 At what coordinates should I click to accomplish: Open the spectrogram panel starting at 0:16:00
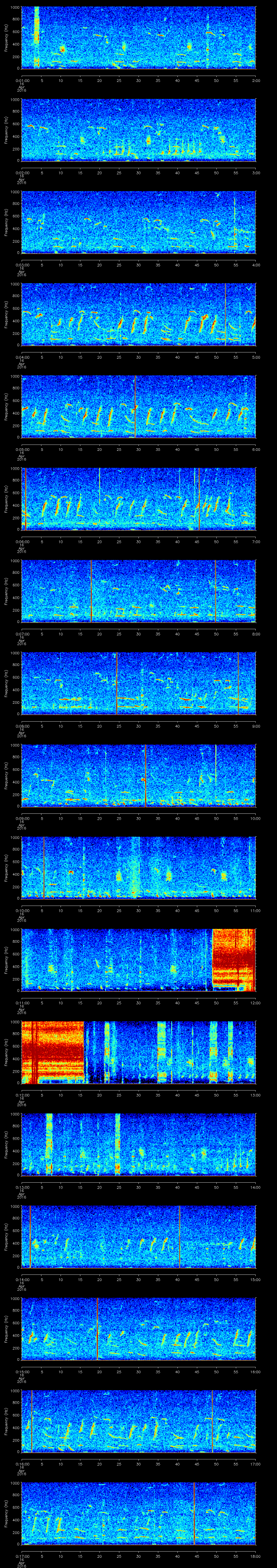139,1421
